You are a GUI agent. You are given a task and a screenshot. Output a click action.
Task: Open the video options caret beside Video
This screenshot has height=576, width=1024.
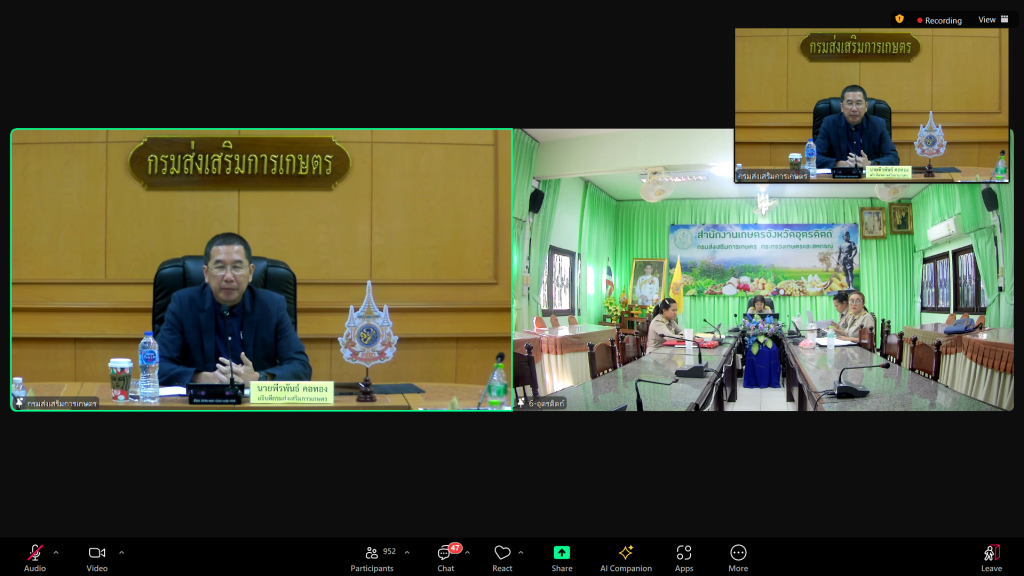tap(121, 552)
